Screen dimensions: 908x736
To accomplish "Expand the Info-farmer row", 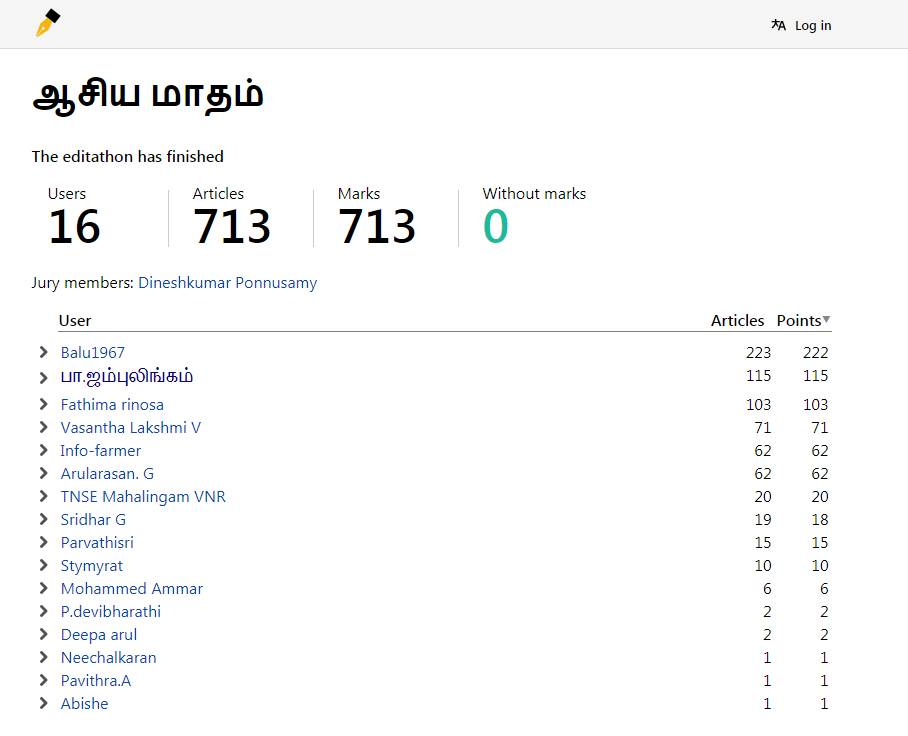I will pos(43,450).
